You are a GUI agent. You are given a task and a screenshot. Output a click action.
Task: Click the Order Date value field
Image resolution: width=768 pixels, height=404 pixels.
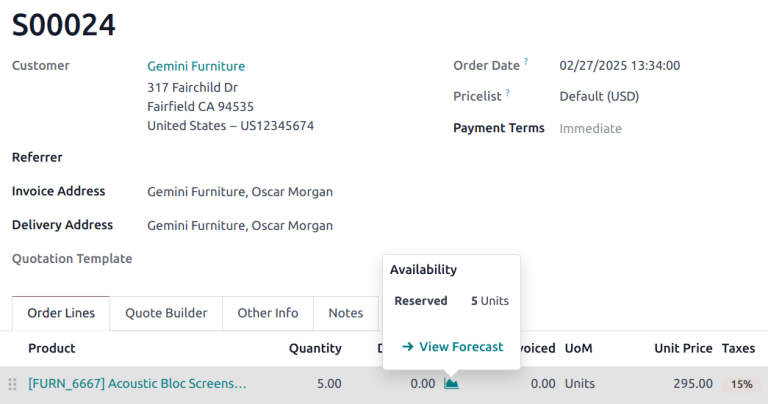click(620, 66)
